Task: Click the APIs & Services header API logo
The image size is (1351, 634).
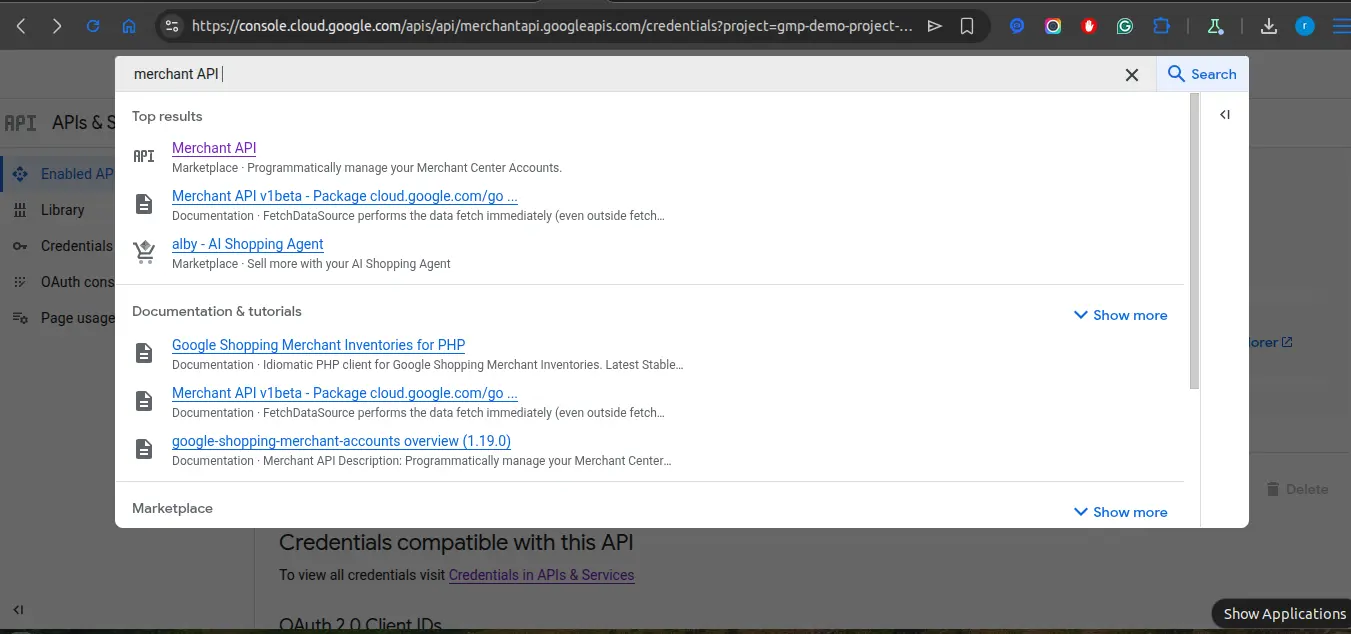Action: [x=20, y=123]
